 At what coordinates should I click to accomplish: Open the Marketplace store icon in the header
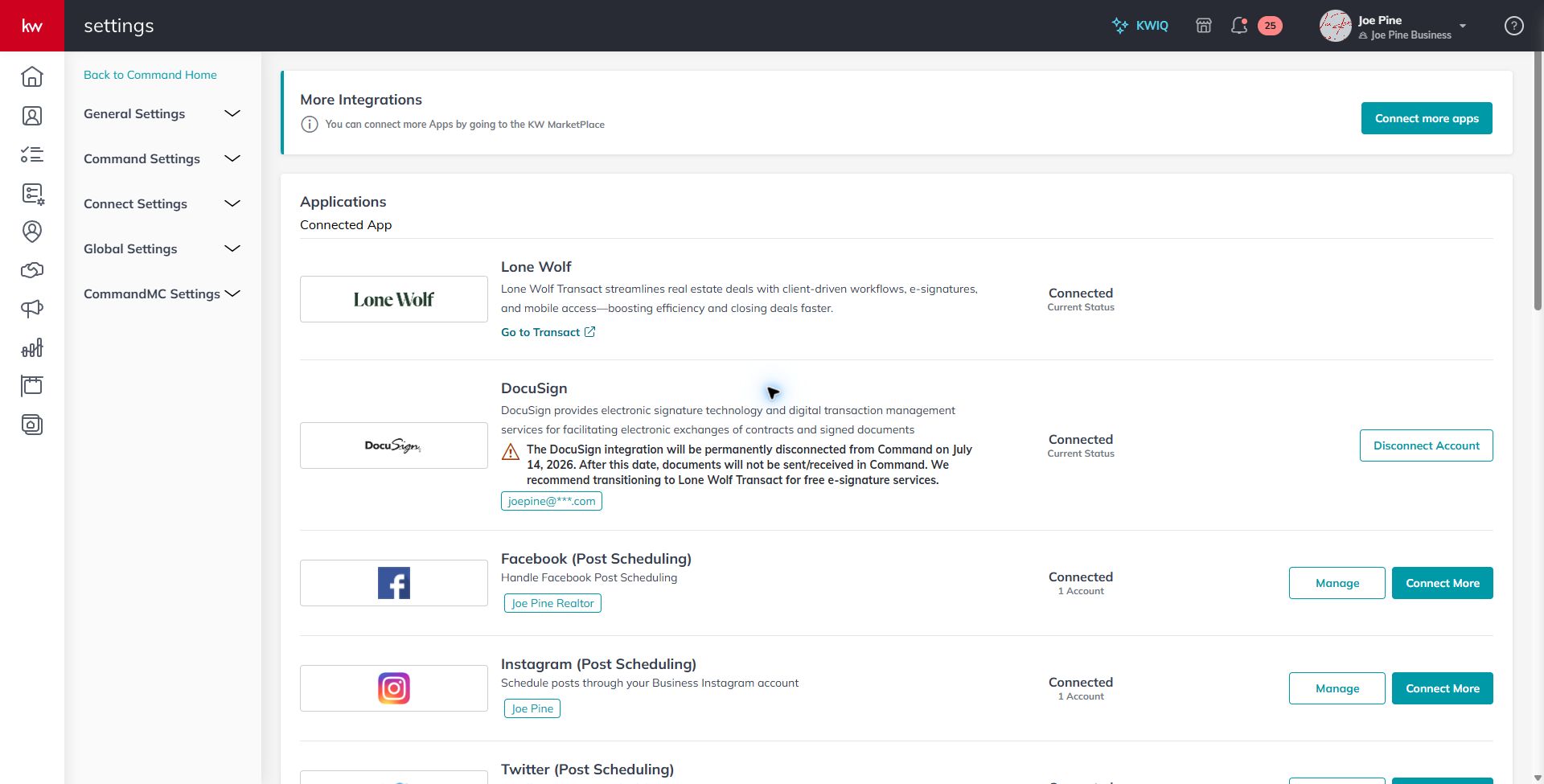pos(1204,26)
